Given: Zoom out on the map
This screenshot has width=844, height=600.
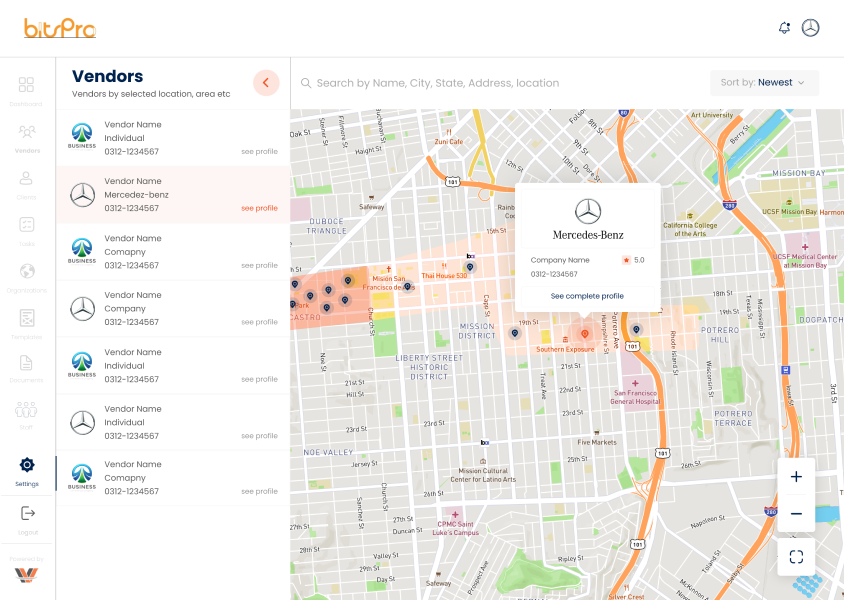Looking at the screenshot, I should 796,513.
